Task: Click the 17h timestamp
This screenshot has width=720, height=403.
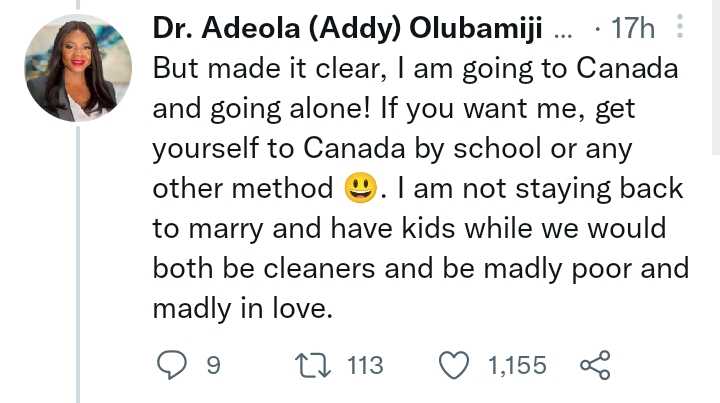Action: 631,30
